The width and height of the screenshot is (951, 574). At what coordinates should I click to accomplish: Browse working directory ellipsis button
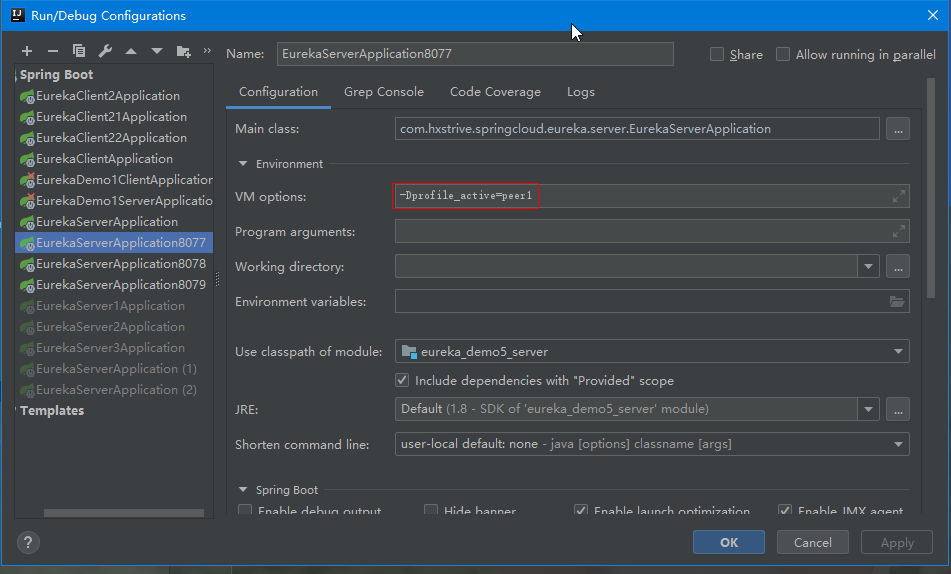(898, 266)
